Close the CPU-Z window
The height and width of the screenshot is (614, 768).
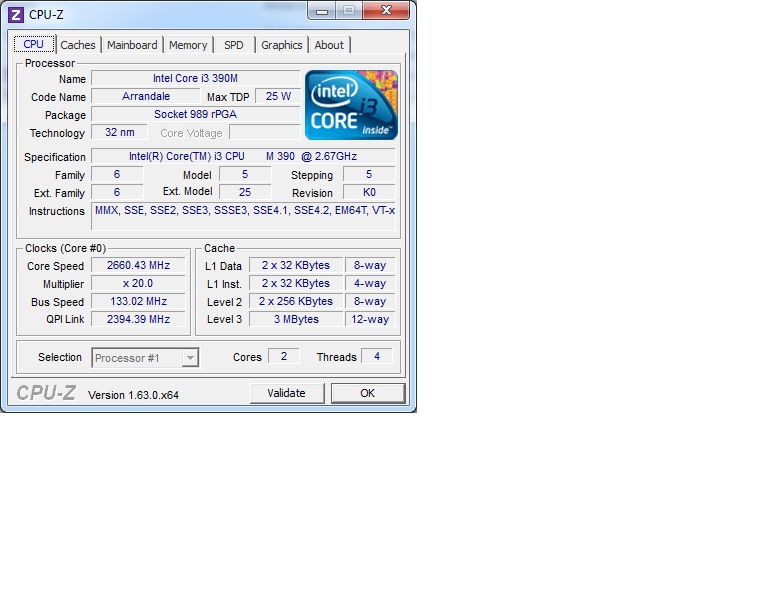click(386, 11)
